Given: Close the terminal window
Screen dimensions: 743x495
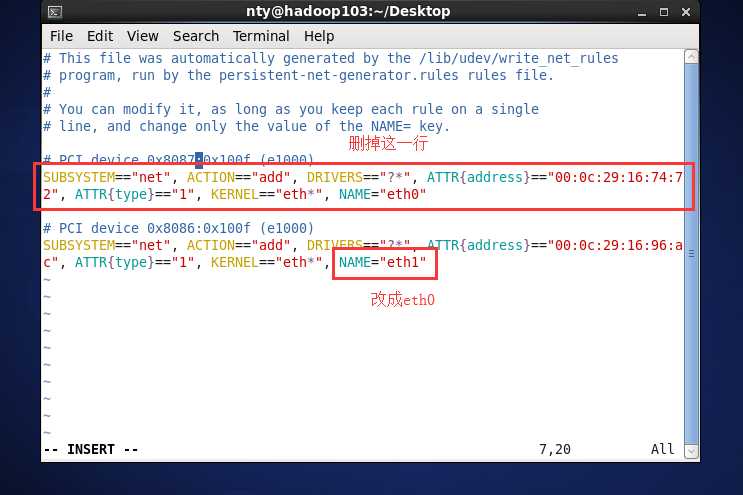Looking at the screenshot, I should 686,12.
